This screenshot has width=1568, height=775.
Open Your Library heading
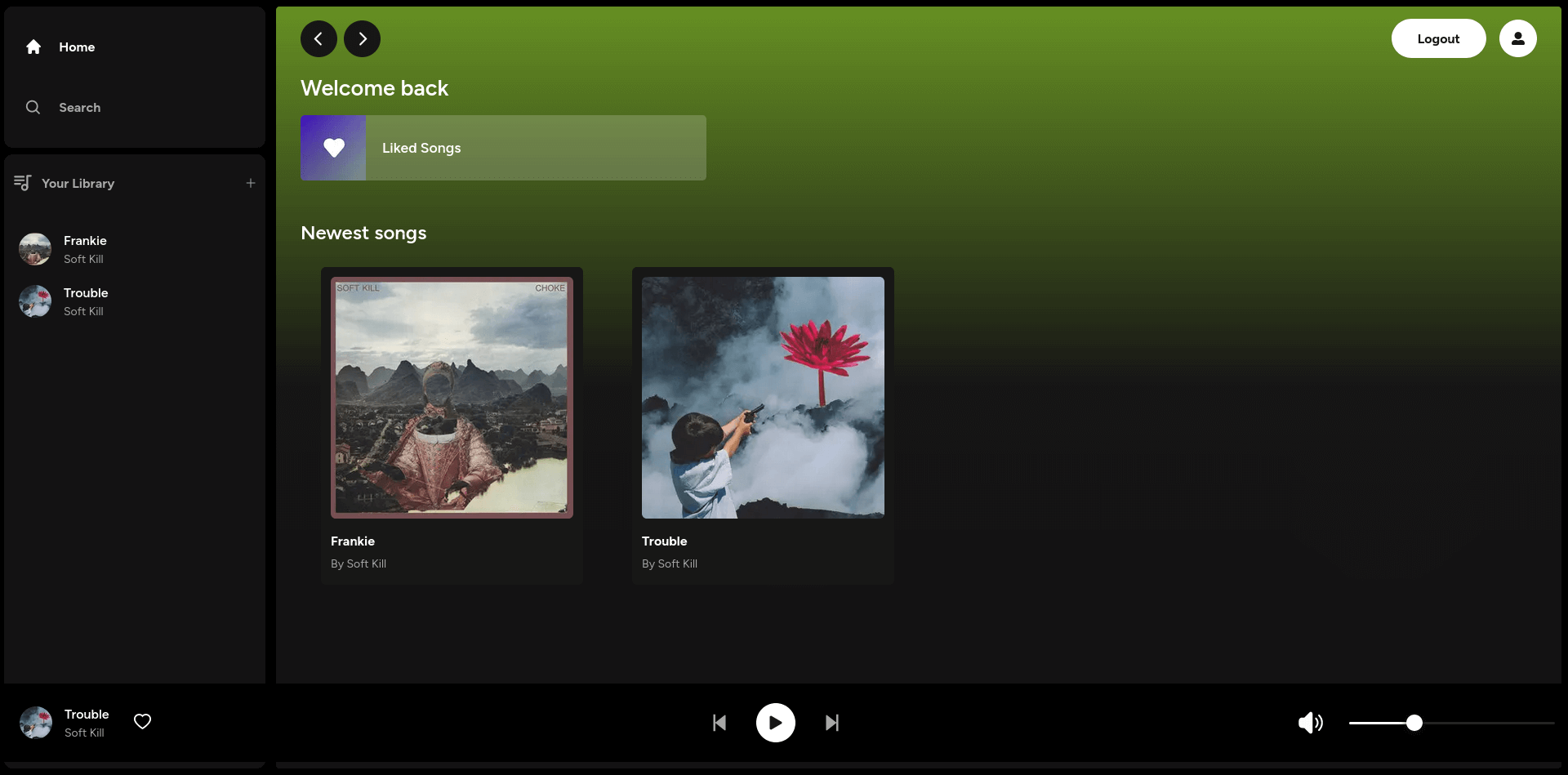[78, 184]
